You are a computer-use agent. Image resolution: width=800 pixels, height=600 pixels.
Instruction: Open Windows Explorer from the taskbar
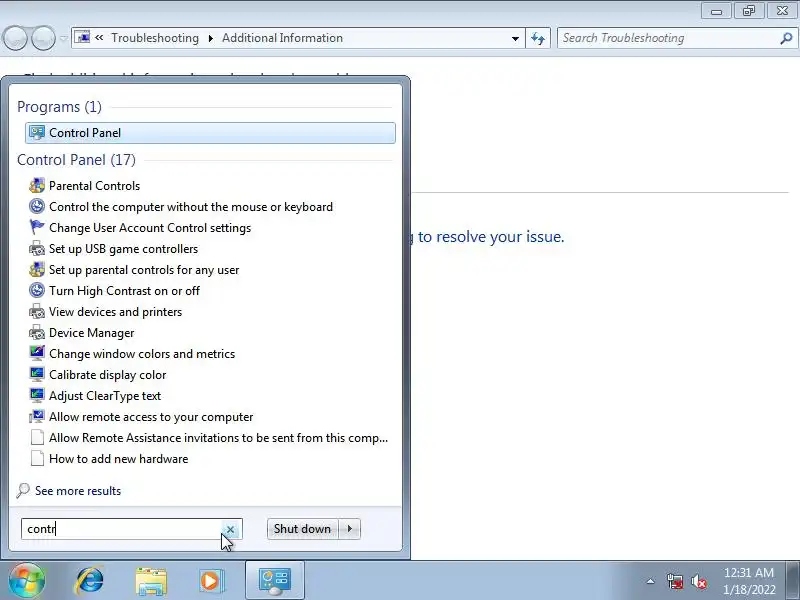[151, 580]
